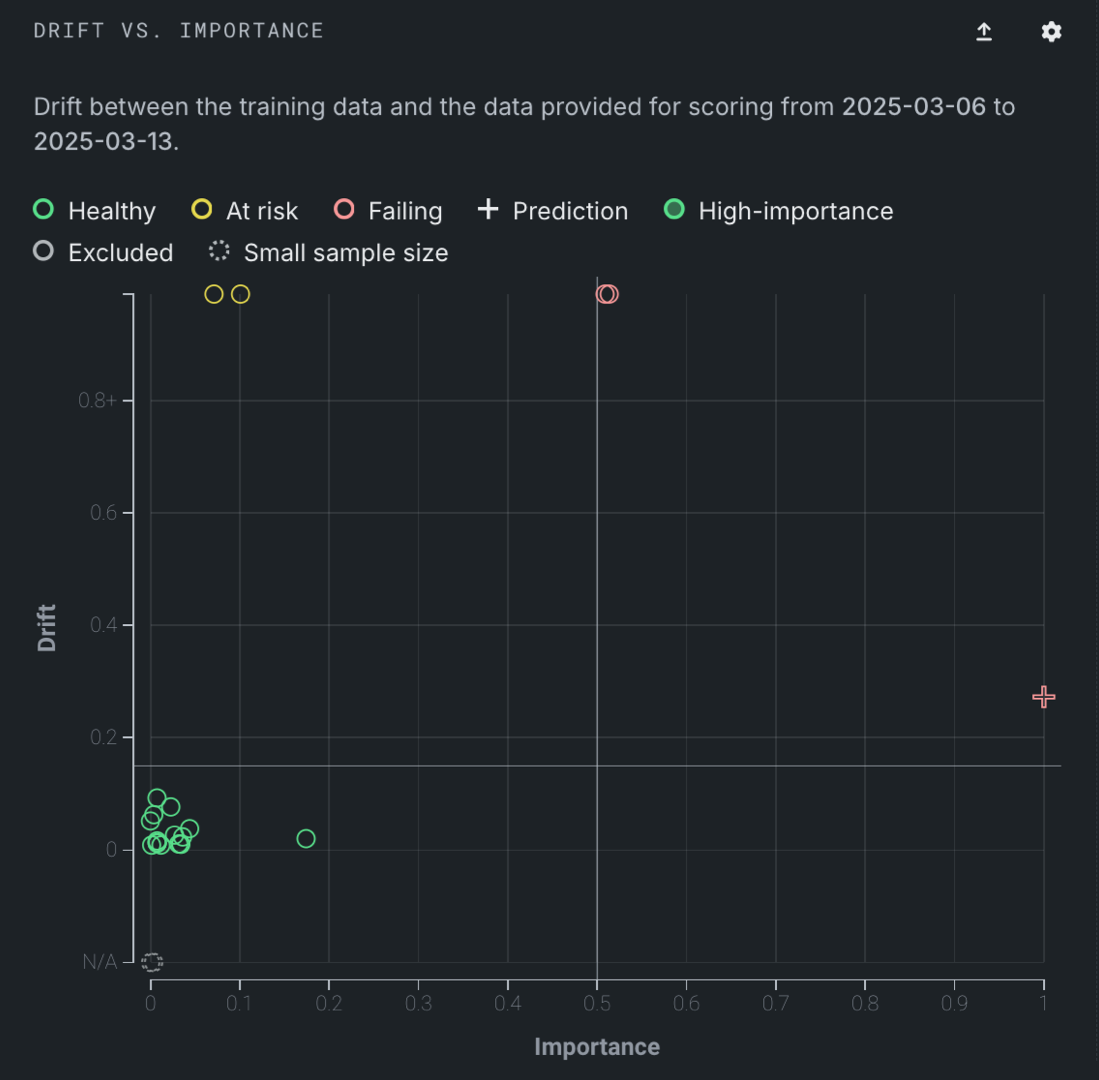Select the isolated green point near importance 0.18
Screen dimensions: 1099x1080
click(x=306, y=838)
